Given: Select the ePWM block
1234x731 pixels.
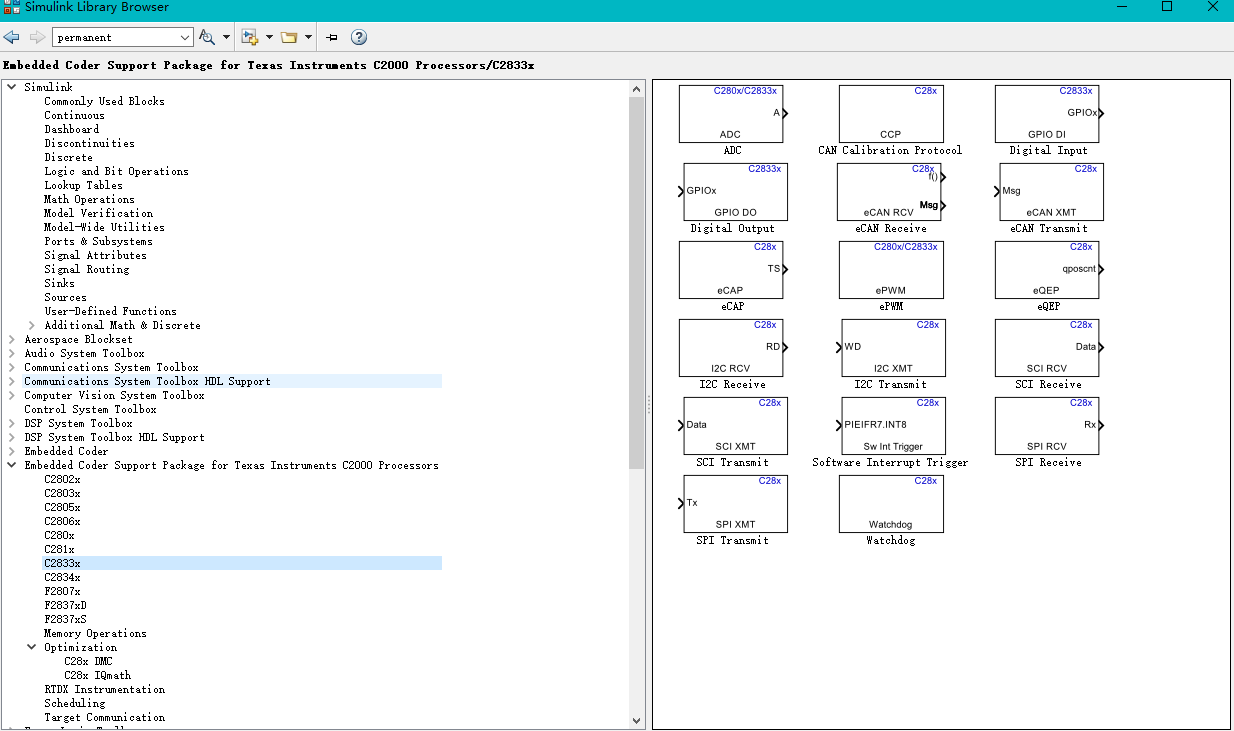Looking at the screenshot, I should [x=890, y=270].
